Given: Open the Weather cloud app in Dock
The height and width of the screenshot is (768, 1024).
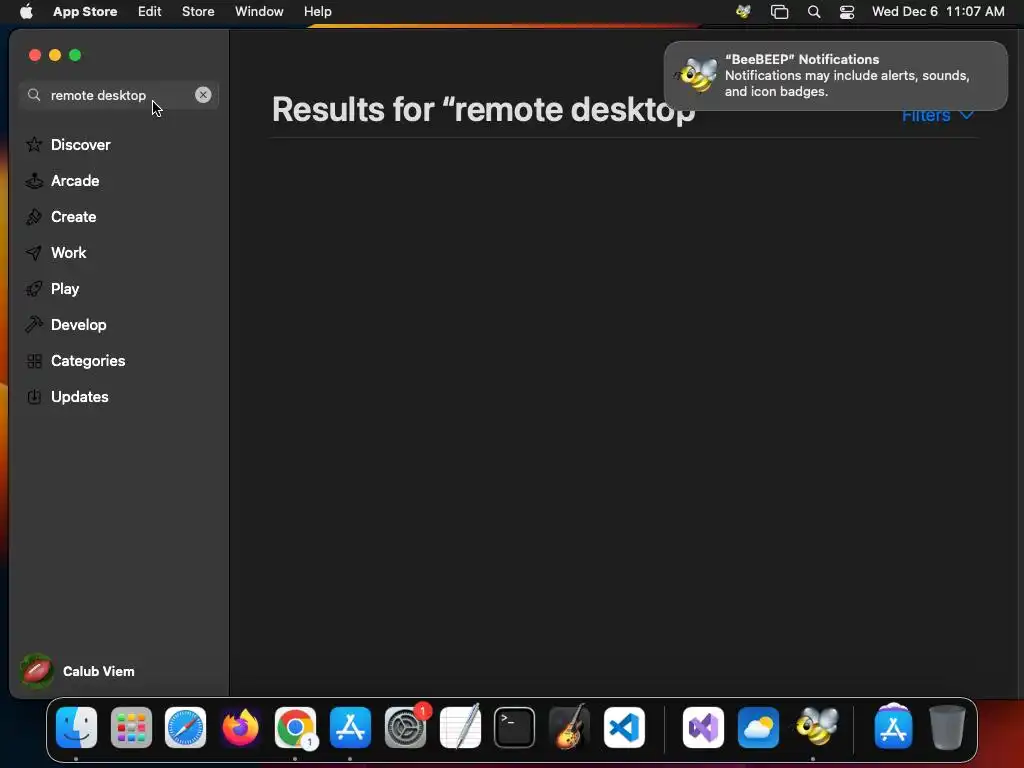Looking at the screenshot, I should (x=758, y=727).
